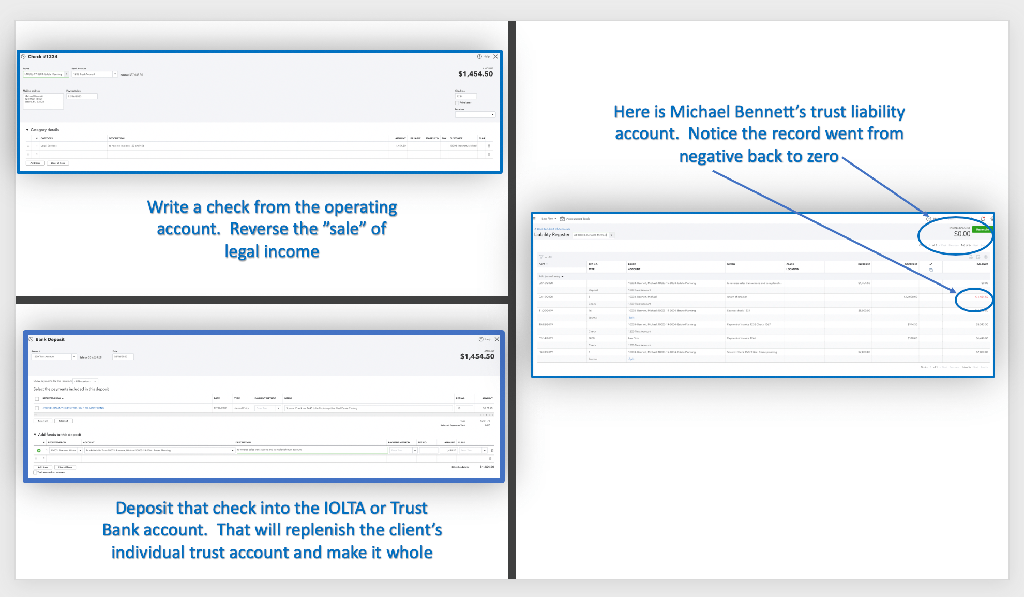Click the date field in the Bank Deposit window
This screenshot has width=1024, height=597.
123,357
